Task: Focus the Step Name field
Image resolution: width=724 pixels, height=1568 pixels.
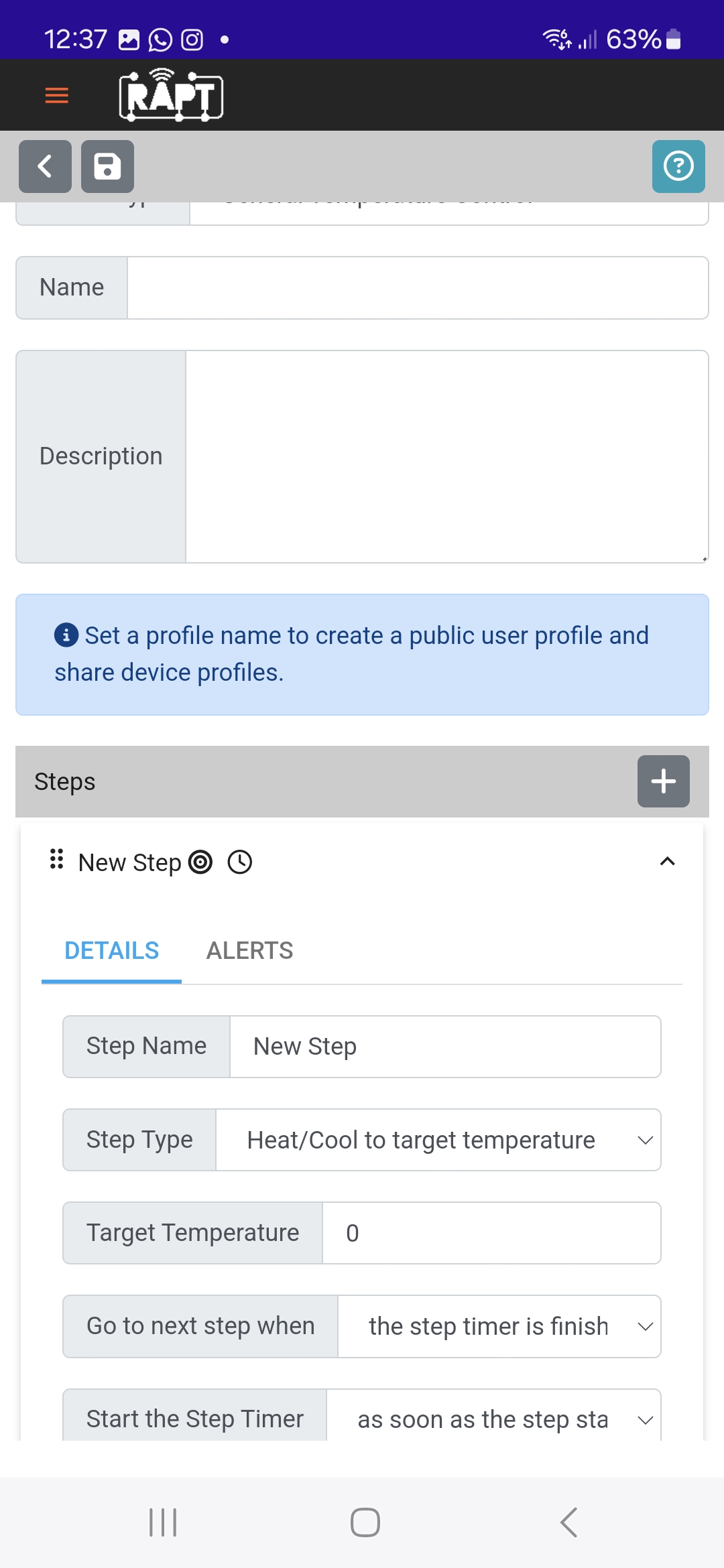Action: tap(444, 1047)
